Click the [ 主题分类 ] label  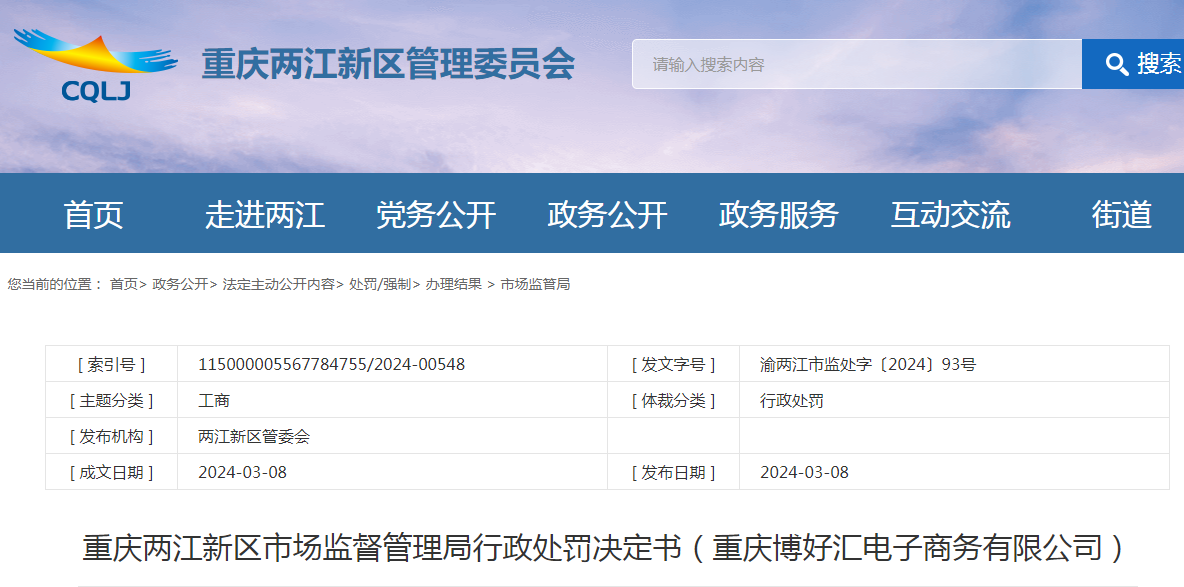(112, 401)
